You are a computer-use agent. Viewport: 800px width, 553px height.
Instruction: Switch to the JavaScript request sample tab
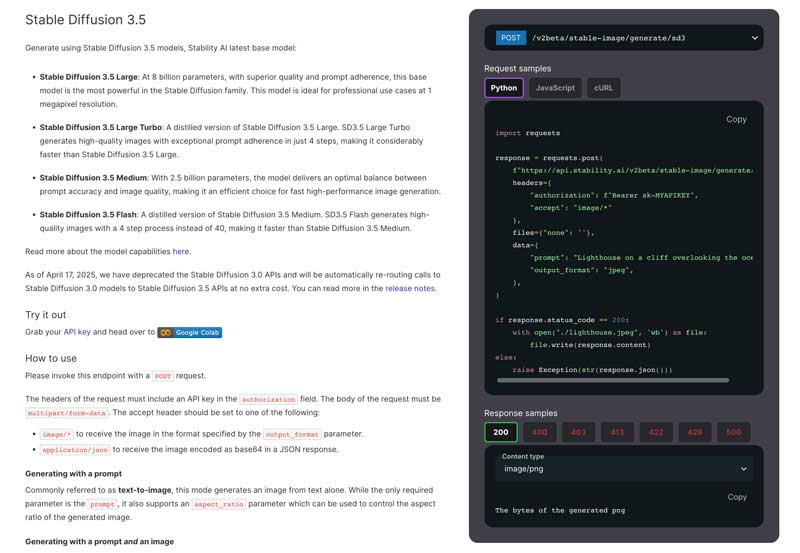coord(555,88)
